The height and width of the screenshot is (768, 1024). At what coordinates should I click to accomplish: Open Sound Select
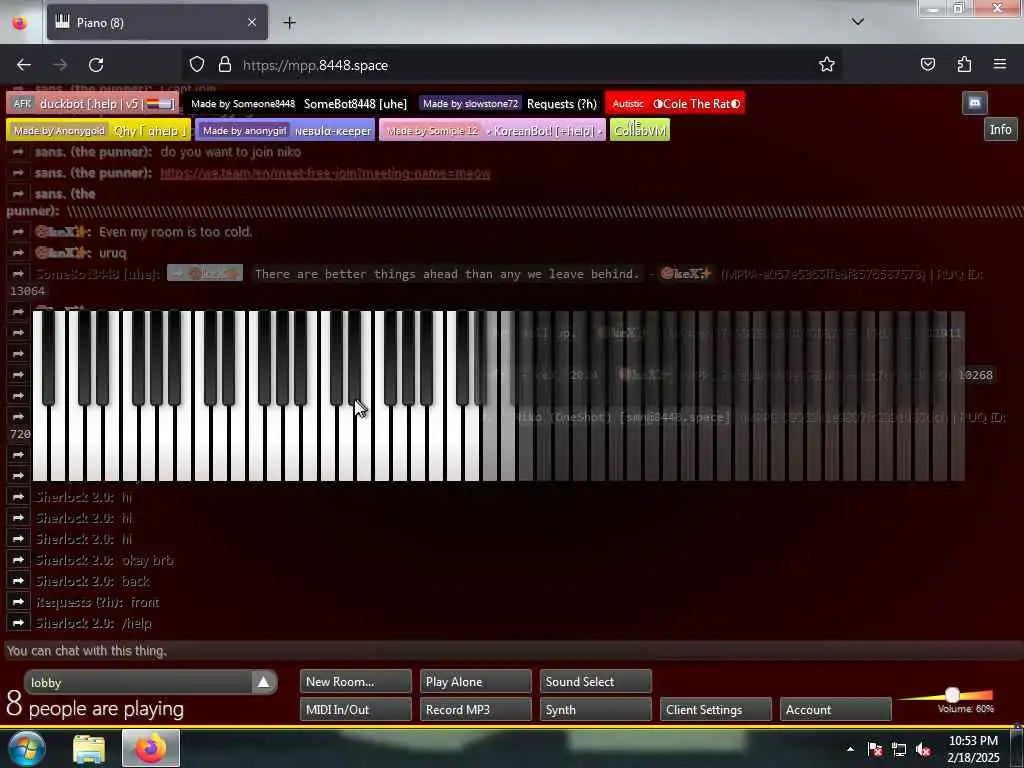[x=596, y=681]
